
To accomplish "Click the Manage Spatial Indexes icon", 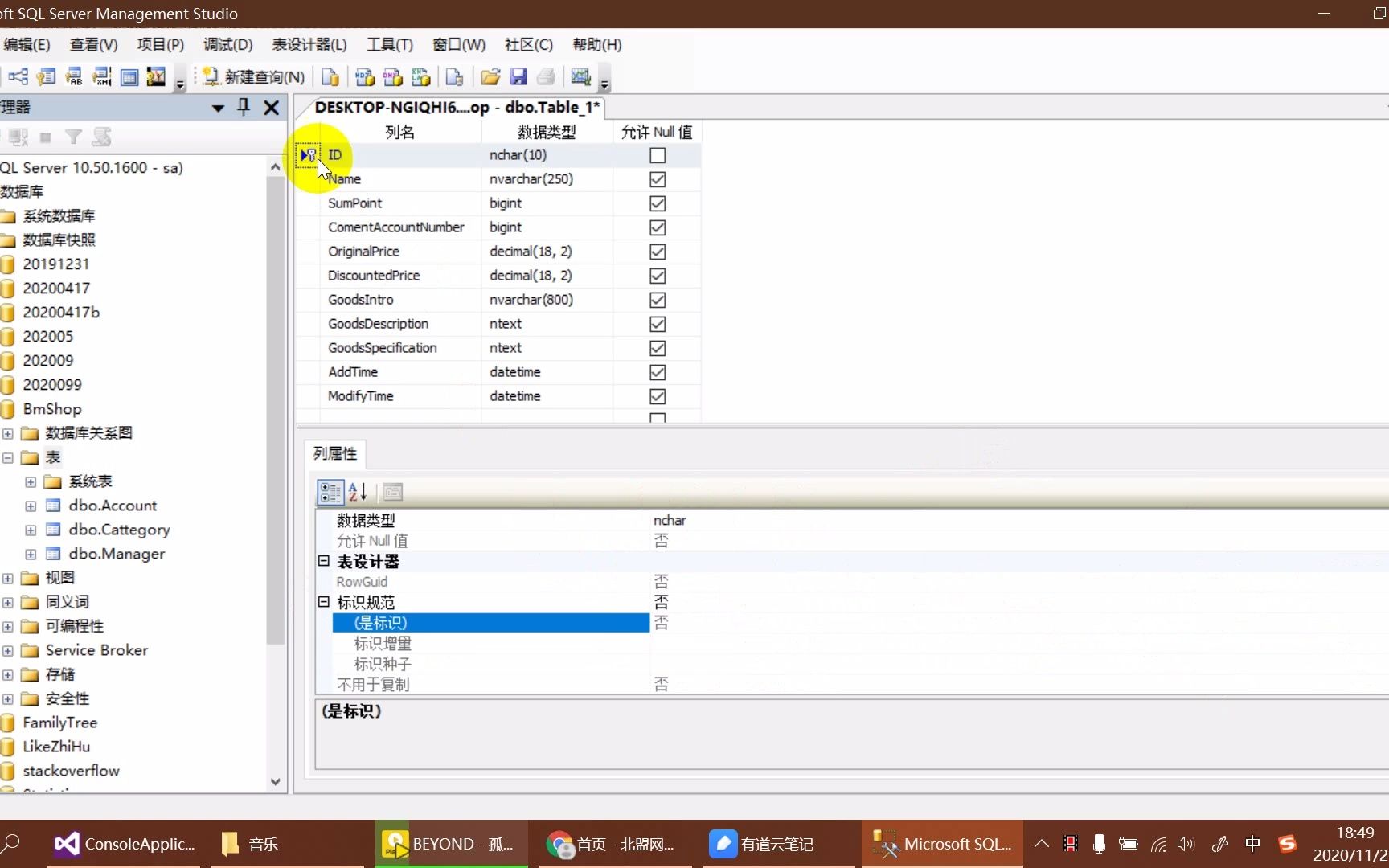I will point(156,76).
